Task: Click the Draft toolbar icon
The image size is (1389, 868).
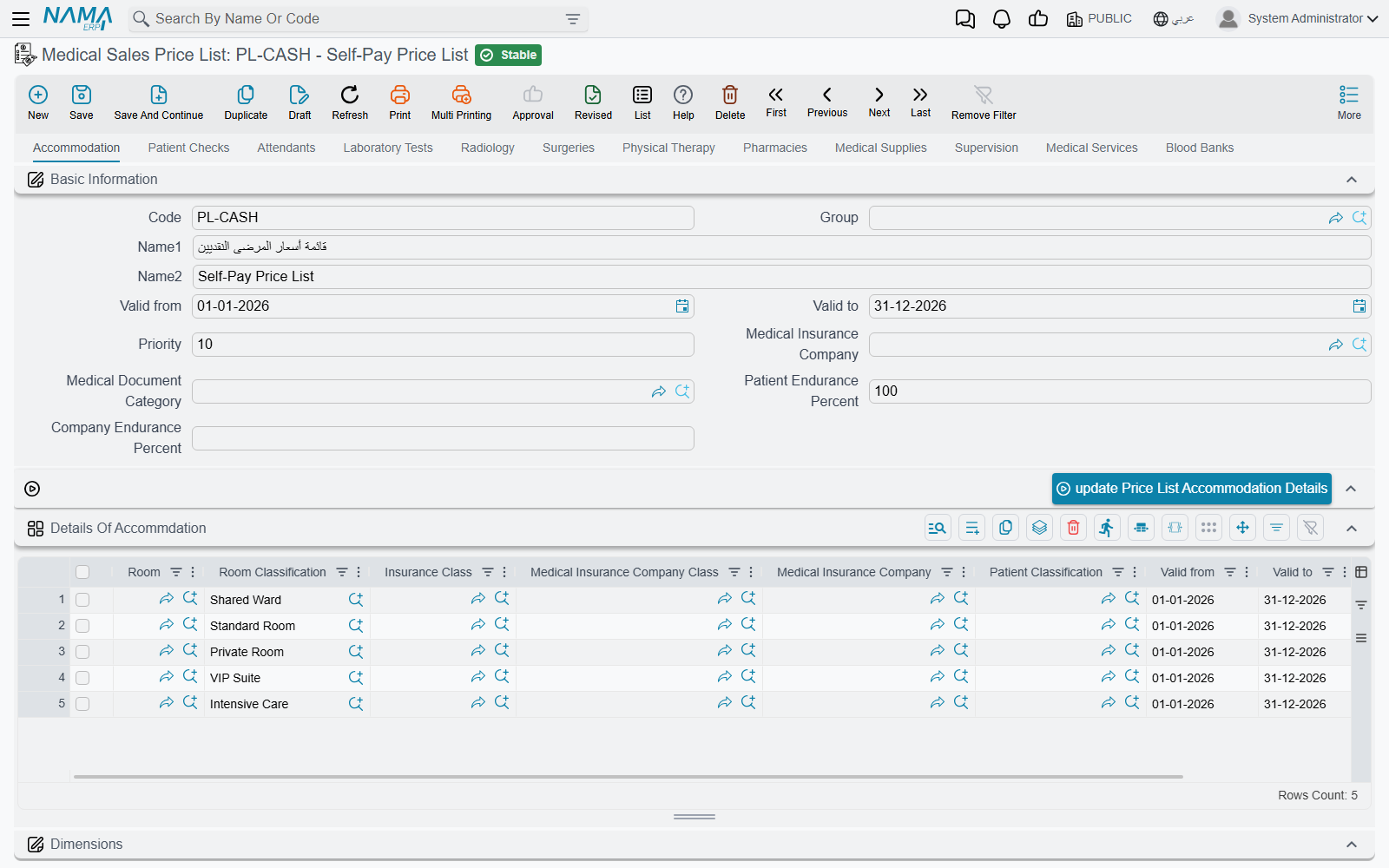Action: (300, 102)
